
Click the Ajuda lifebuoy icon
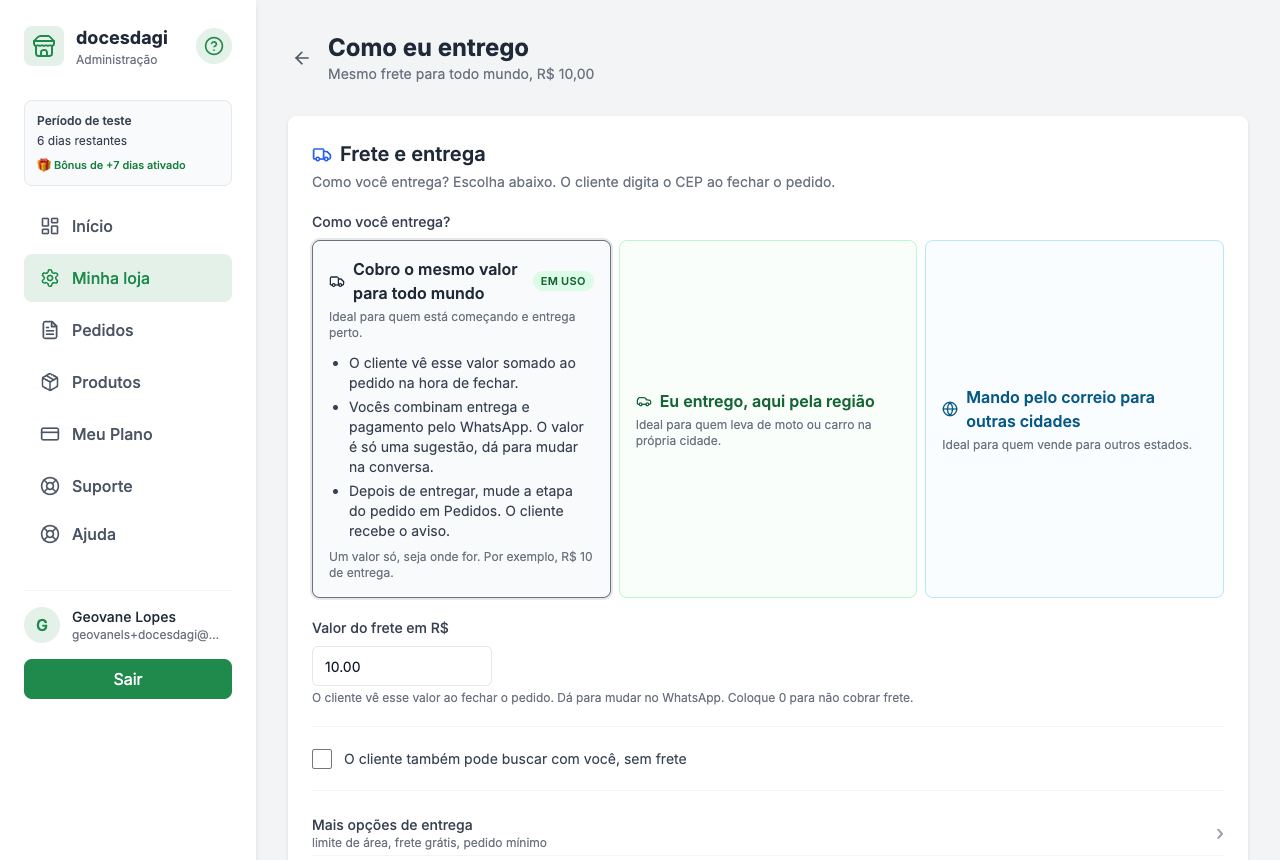tap(50, 534)
